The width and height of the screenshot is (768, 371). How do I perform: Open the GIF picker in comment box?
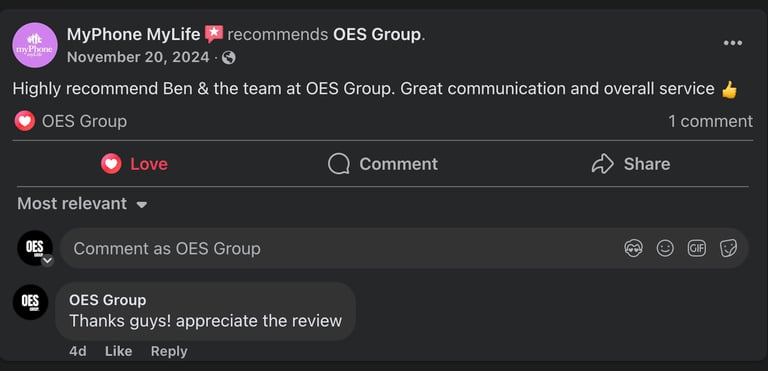(x=696, y=248)
